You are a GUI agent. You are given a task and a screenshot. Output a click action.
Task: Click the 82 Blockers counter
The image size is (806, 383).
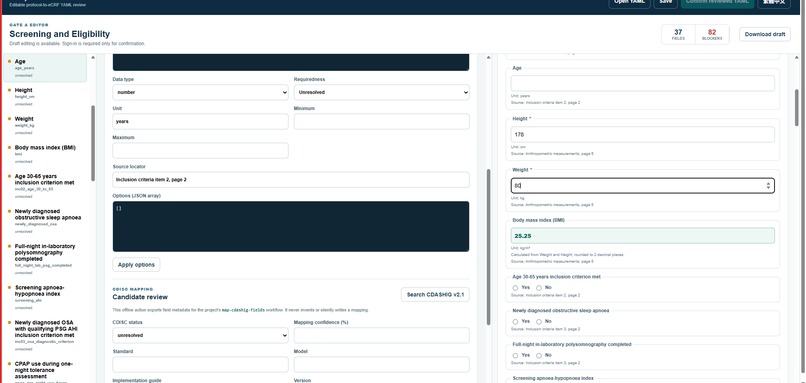click(x=712, y=34)
